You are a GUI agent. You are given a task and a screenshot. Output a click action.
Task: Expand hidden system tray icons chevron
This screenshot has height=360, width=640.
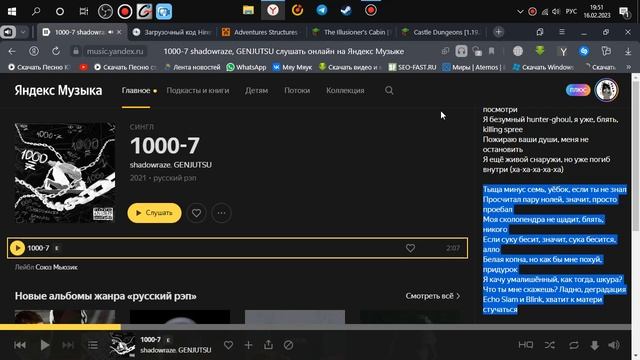(x=520, y=11)
